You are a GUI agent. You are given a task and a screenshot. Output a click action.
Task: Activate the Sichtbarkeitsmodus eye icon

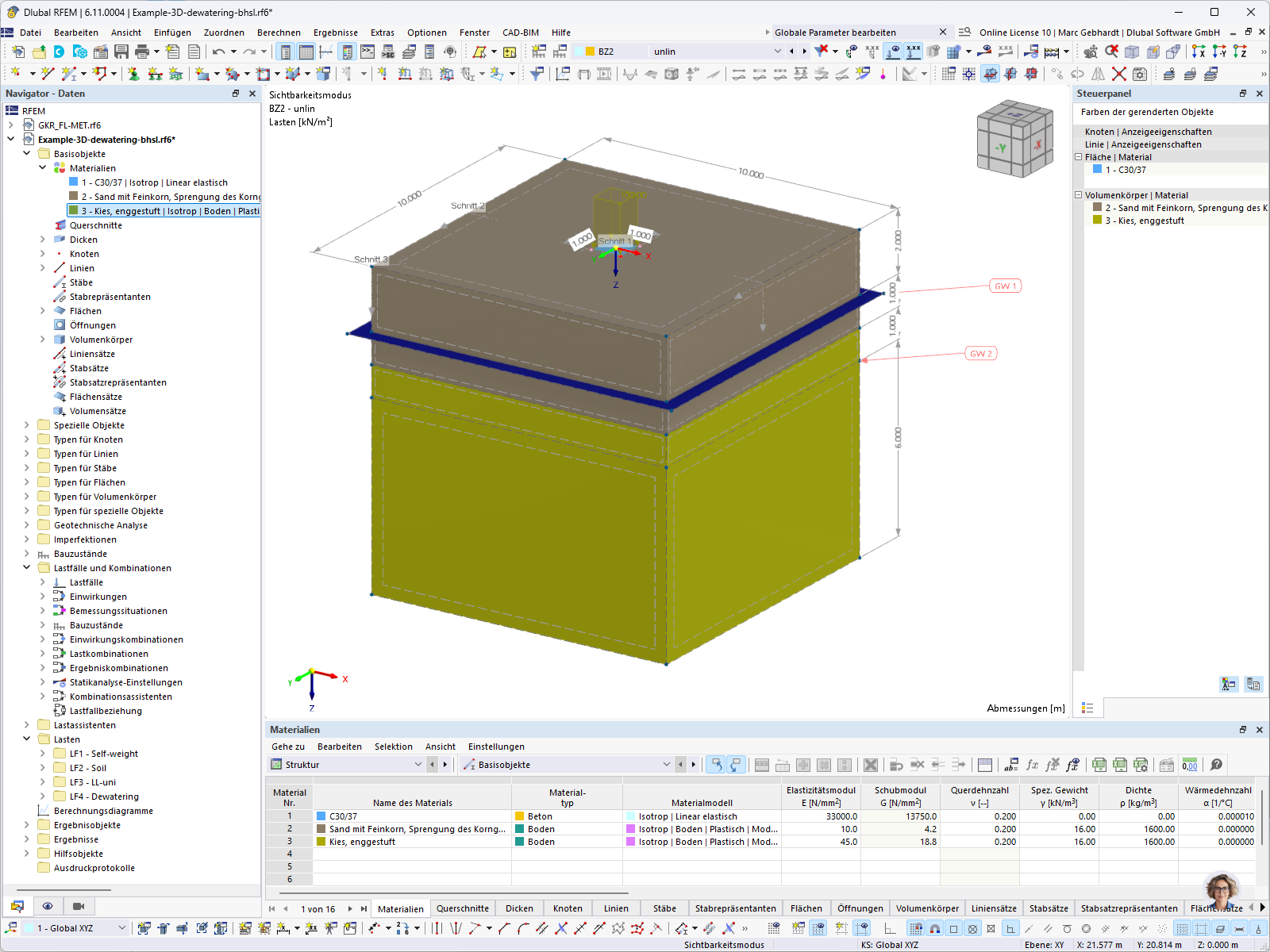pos(48,906)
